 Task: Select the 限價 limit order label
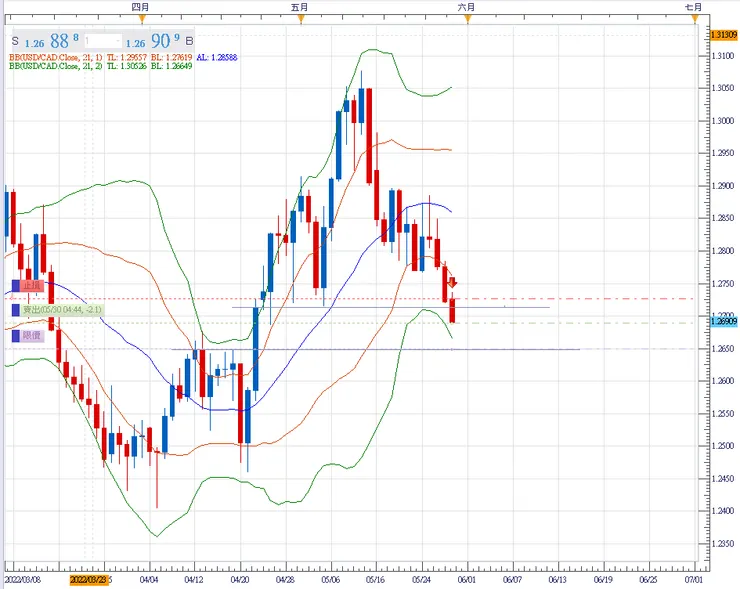tap(32, 336)
